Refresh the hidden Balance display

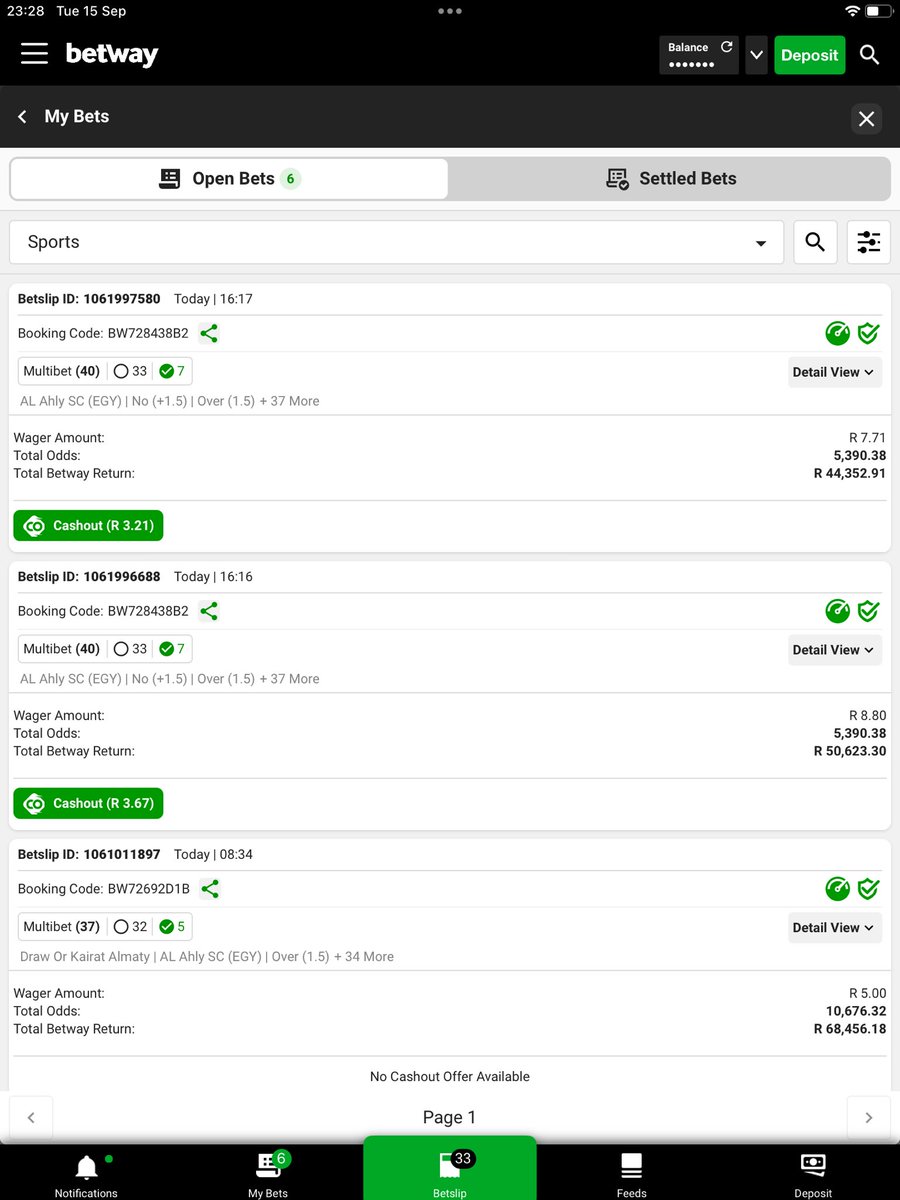click(x=727, y=47)
